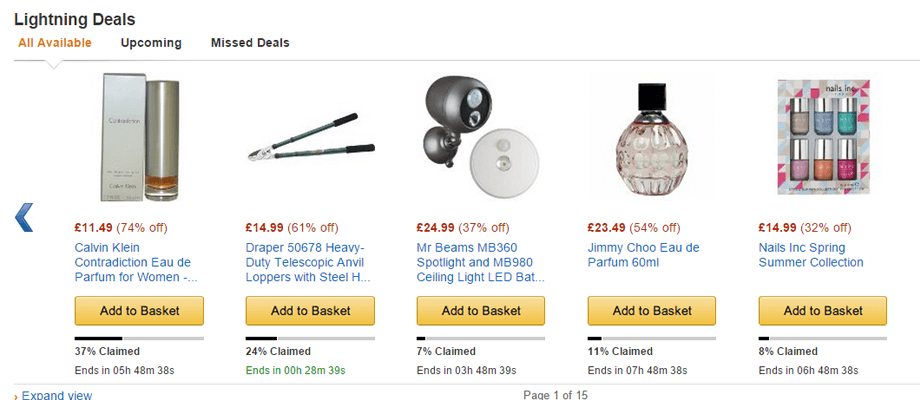Open the Calvin Klein Contradiction perfume image

140,137
